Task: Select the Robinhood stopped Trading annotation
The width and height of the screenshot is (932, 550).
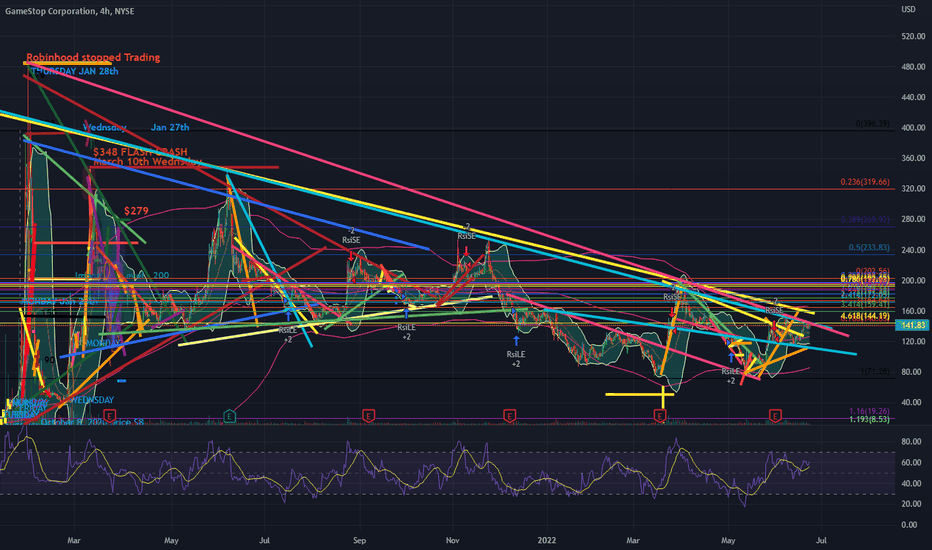Action: pyautogui.click(x=93, y=57)
